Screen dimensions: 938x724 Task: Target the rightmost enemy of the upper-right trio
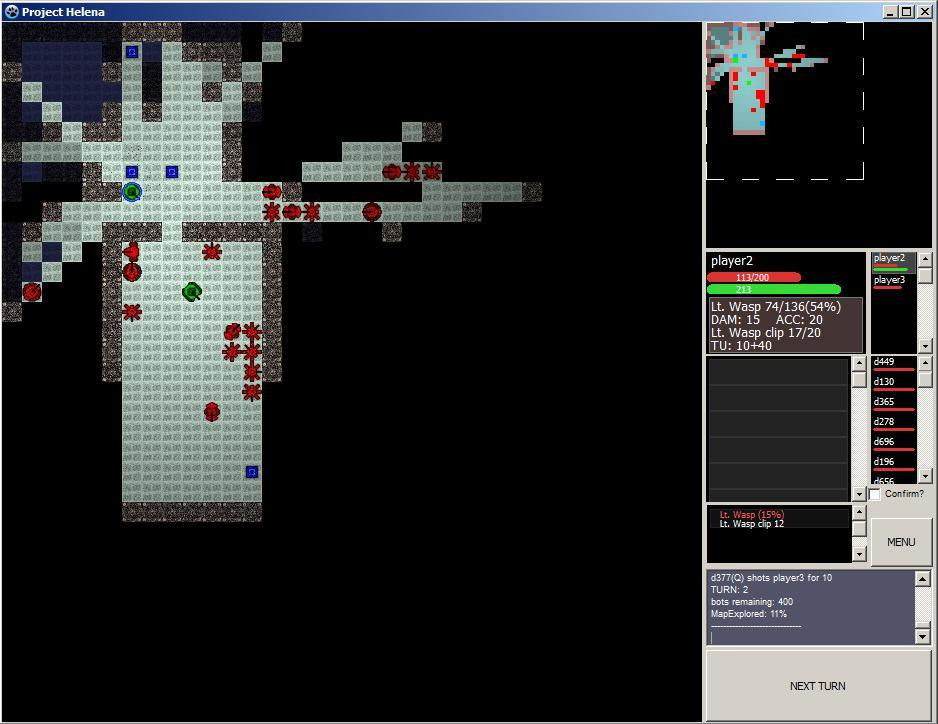(431, 172)
